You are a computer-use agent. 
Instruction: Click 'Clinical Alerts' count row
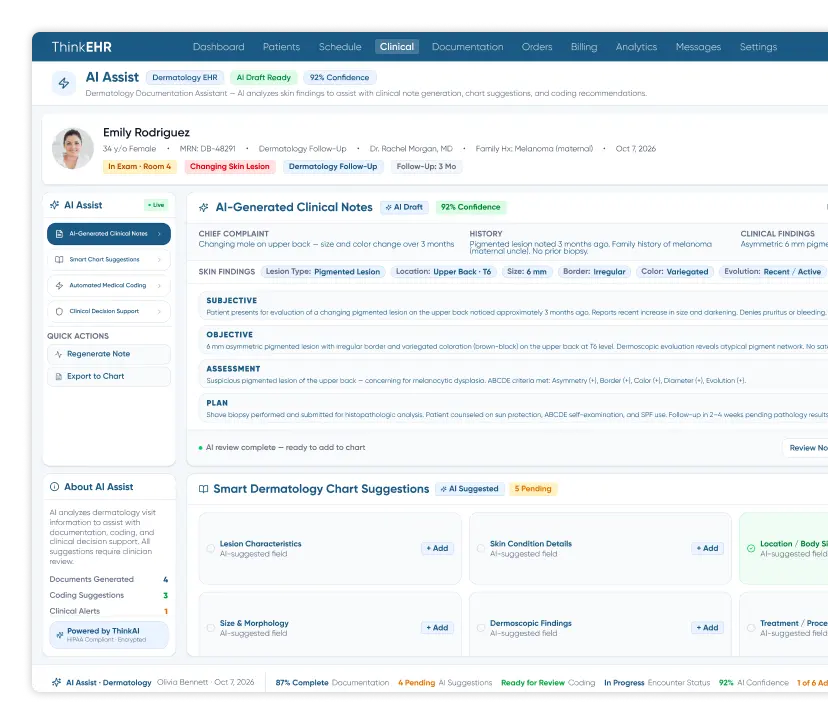(x=109, y=611)
